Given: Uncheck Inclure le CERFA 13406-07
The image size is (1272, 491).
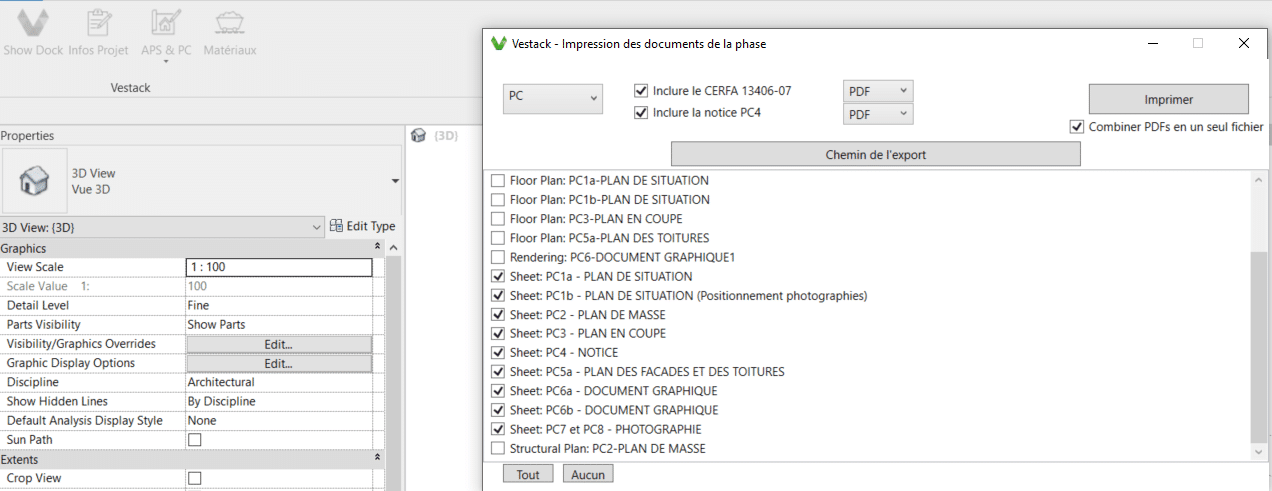Looking at the screenshot, I should (642, 91).
